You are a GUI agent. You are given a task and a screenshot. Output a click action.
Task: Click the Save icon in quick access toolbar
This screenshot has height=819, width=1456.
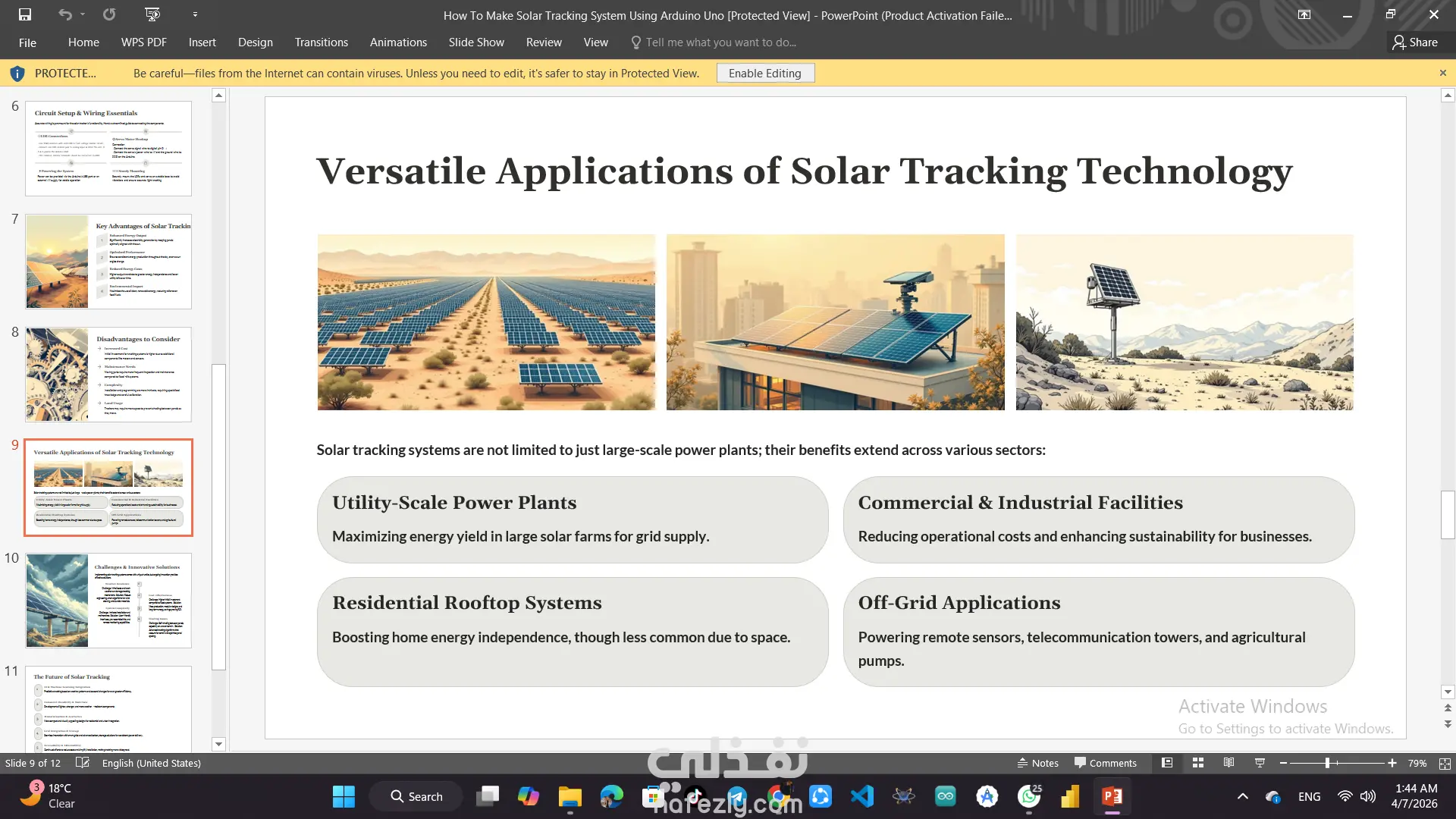tap(25, 14)
